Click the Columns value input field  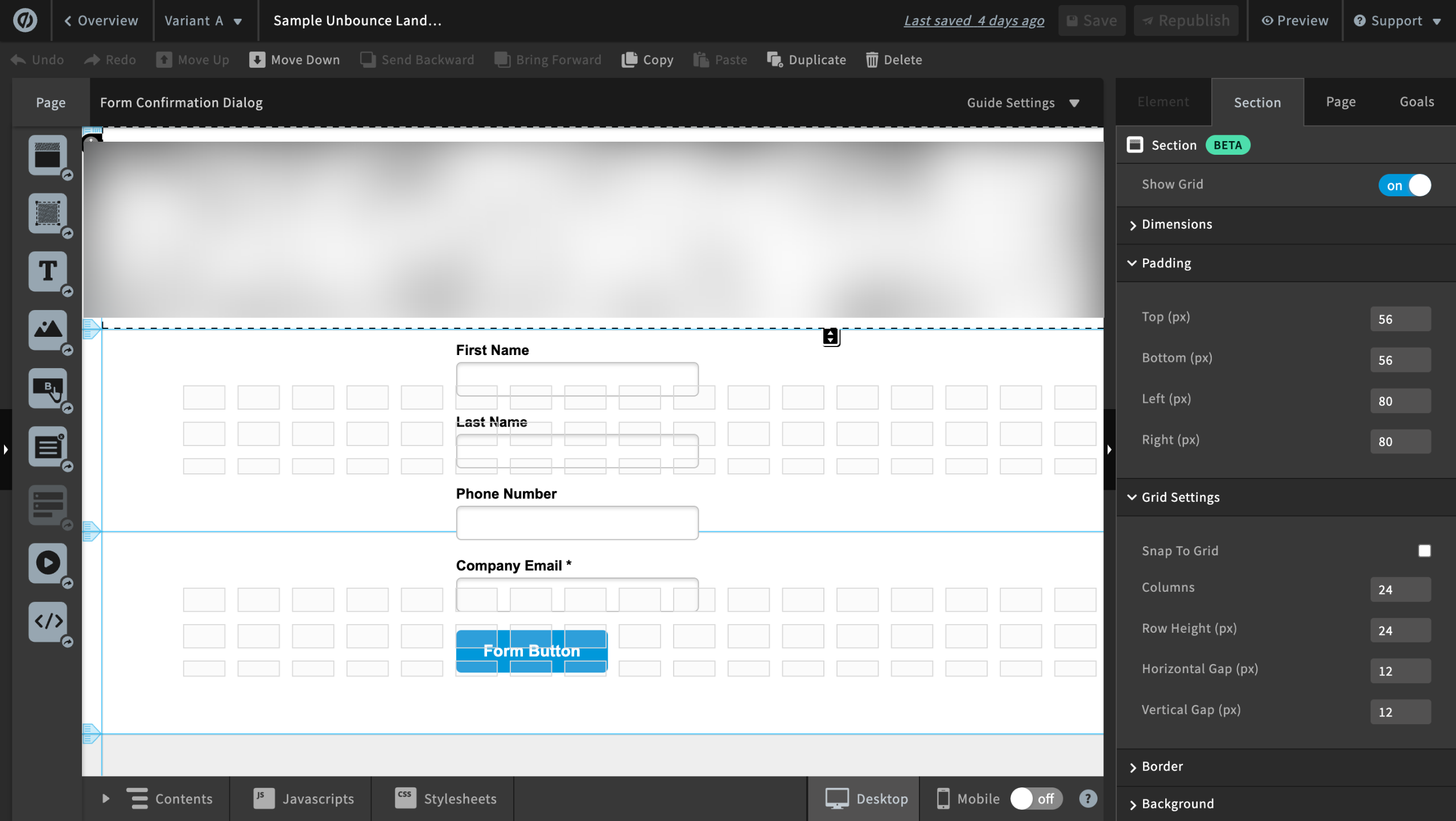pyautogui.click(x=1400, y=589)
